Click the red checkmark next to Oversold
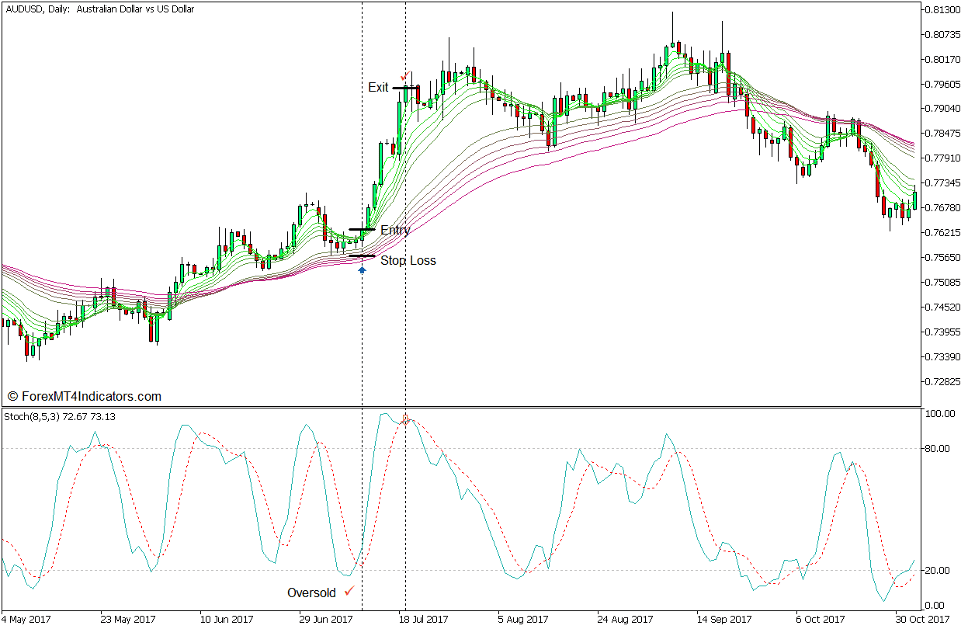 coord(349,591)
